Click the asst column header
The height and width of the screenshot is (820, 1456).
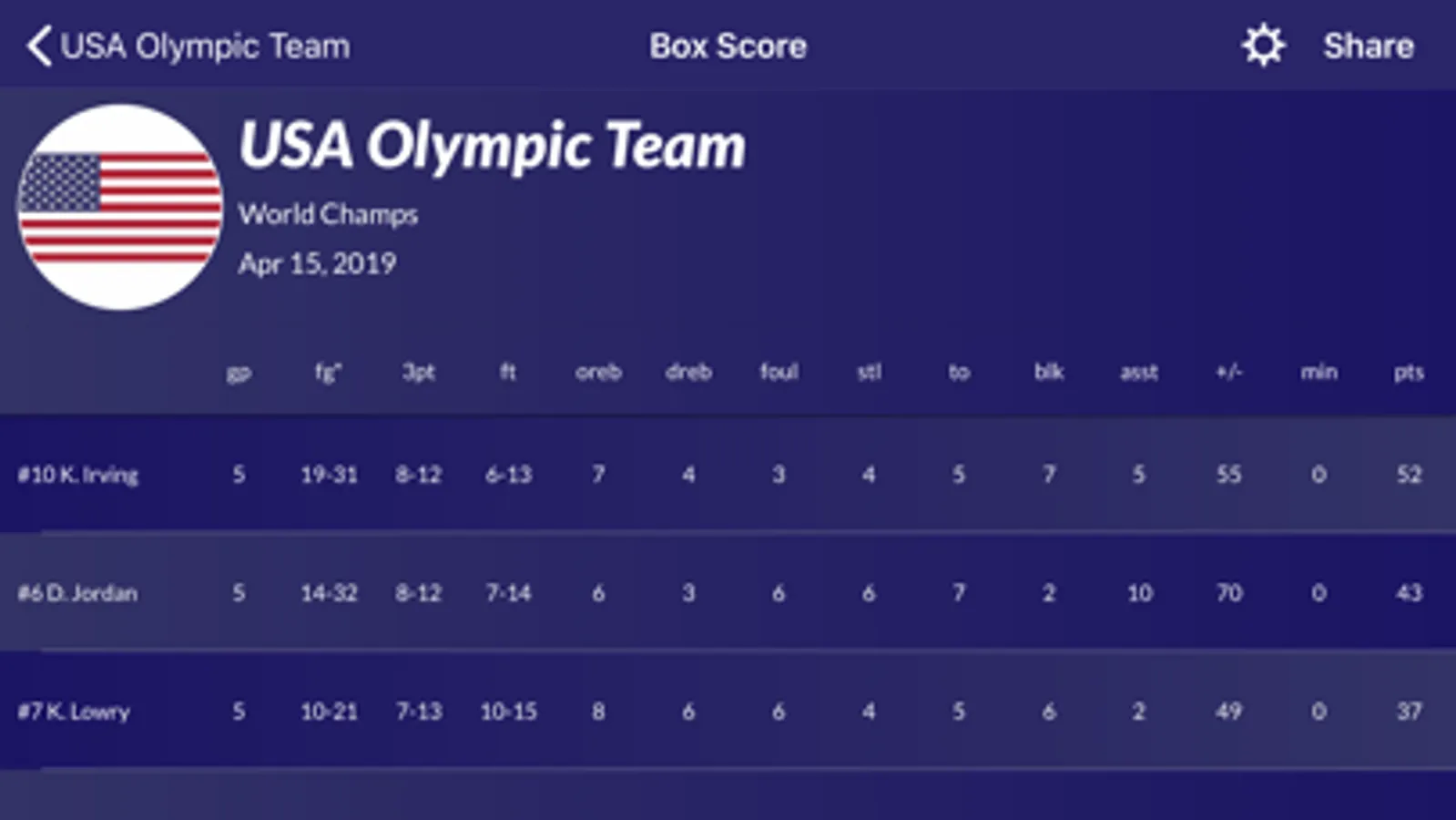coord(1138,372)
